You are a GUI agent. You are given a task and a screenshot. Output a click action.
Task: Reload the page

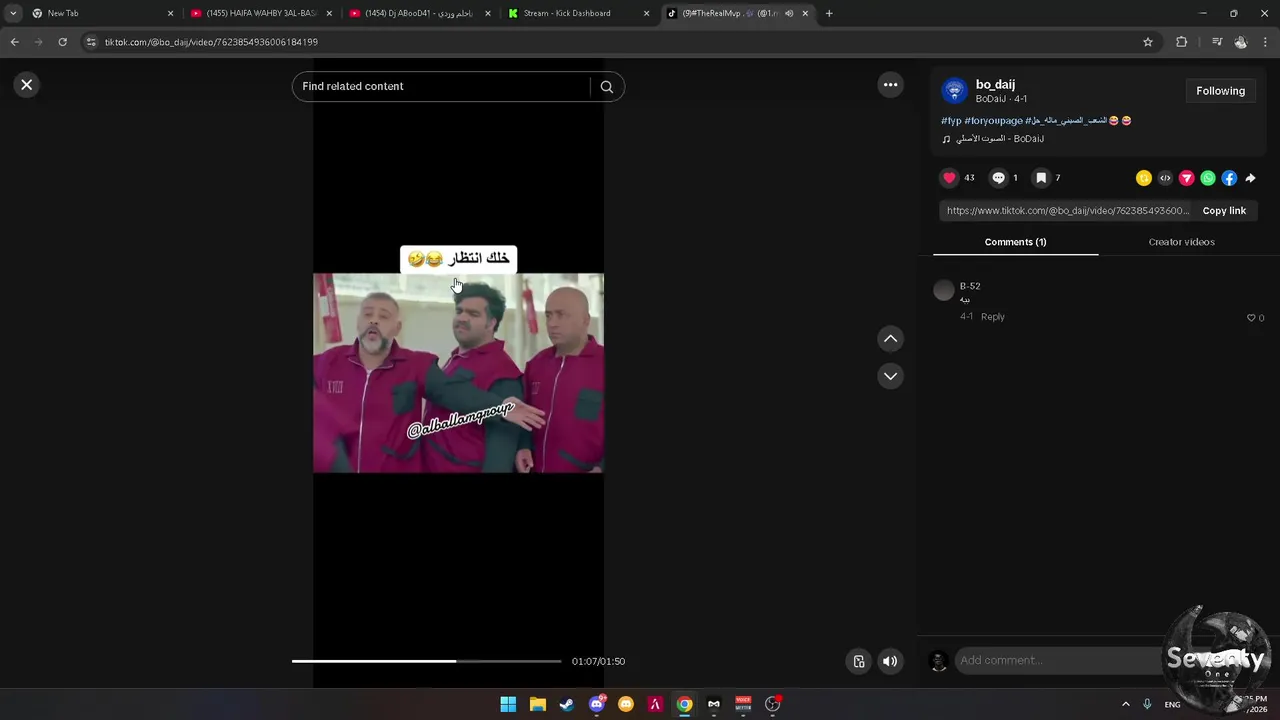(62, 42)
